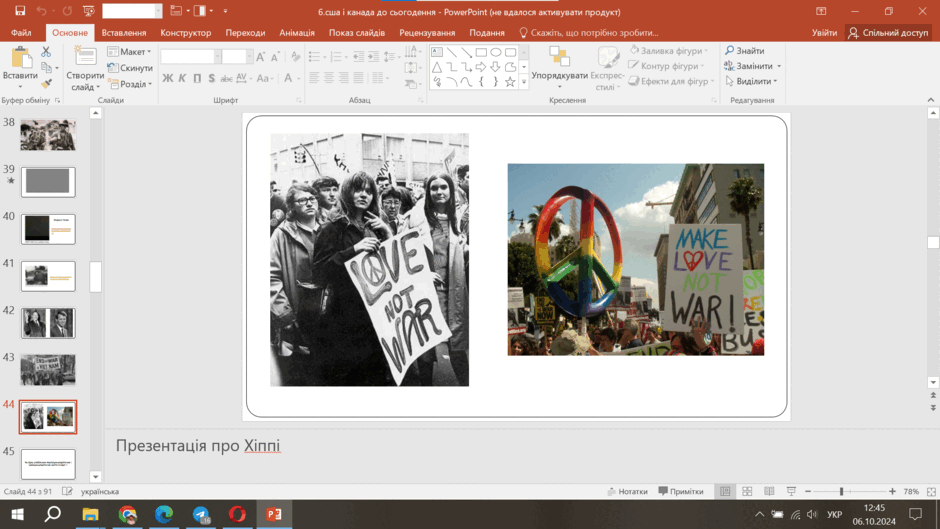Viewport: 940px width, 529px height.
Task: Click the Tell me search field
Action: click(x=589, y=32)
